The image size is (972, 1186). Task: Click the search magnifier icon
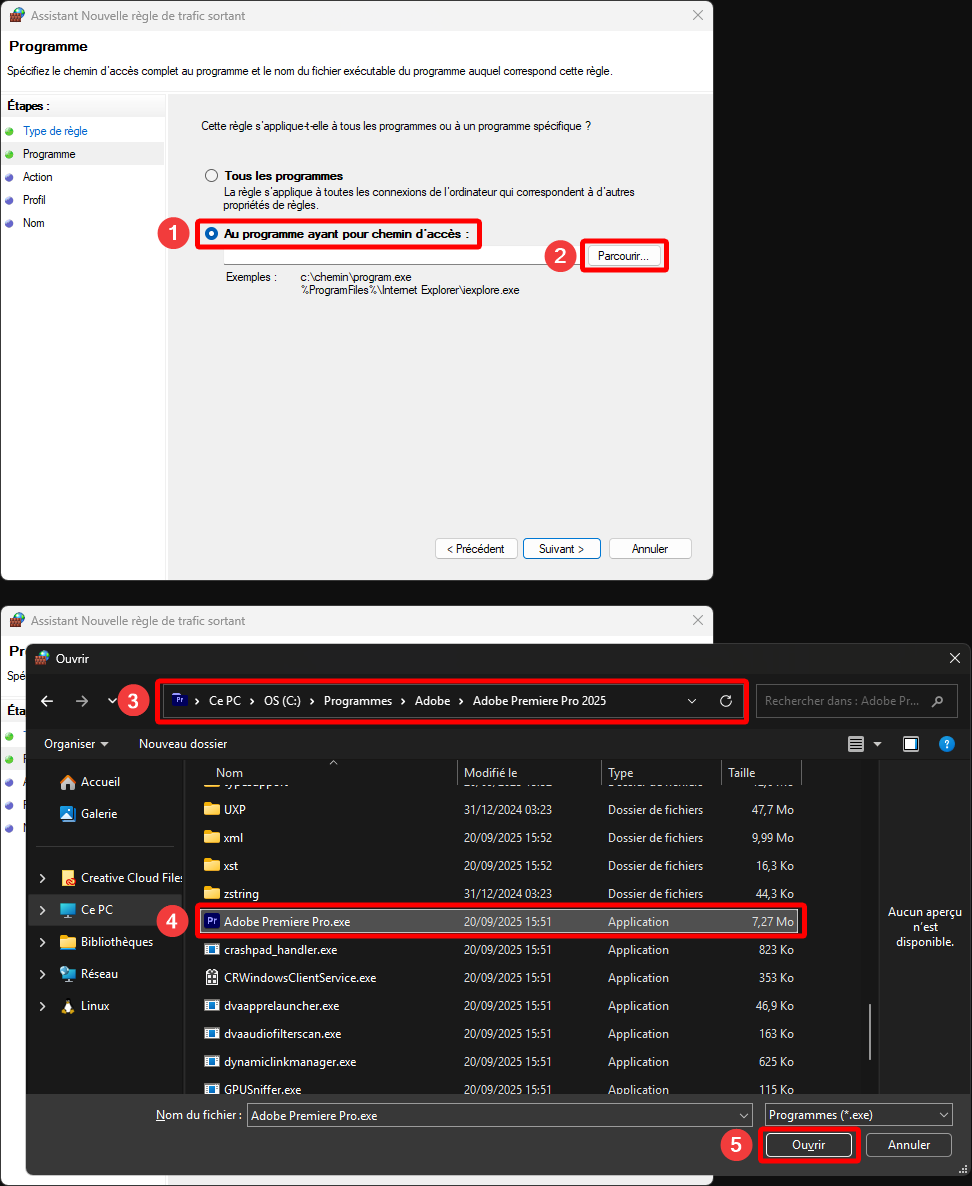click(x=938, y=701)
